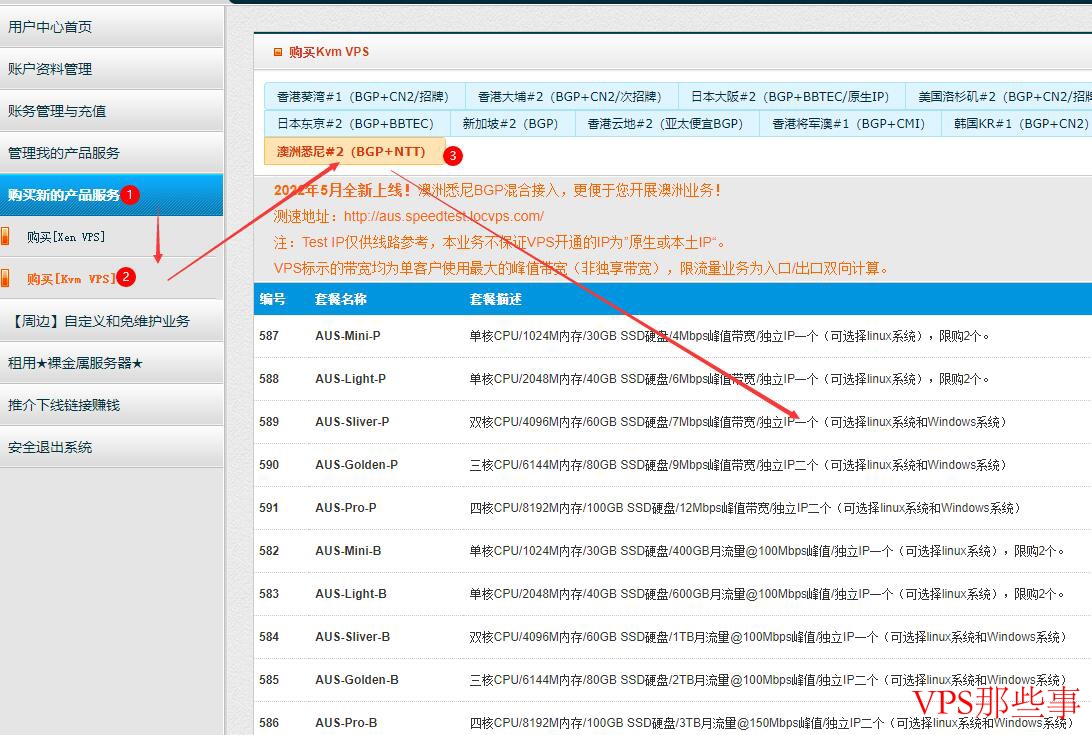Open 租用★裸金属服务器★ menu
The image size is (1092, 735).
coord(111,363)
